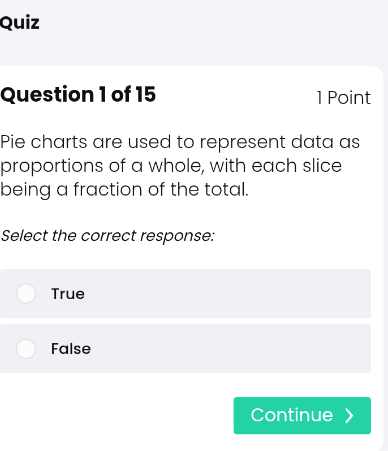The image size is (388, 451).
Task: Choose the True answer row background
Action: (185, 294)
